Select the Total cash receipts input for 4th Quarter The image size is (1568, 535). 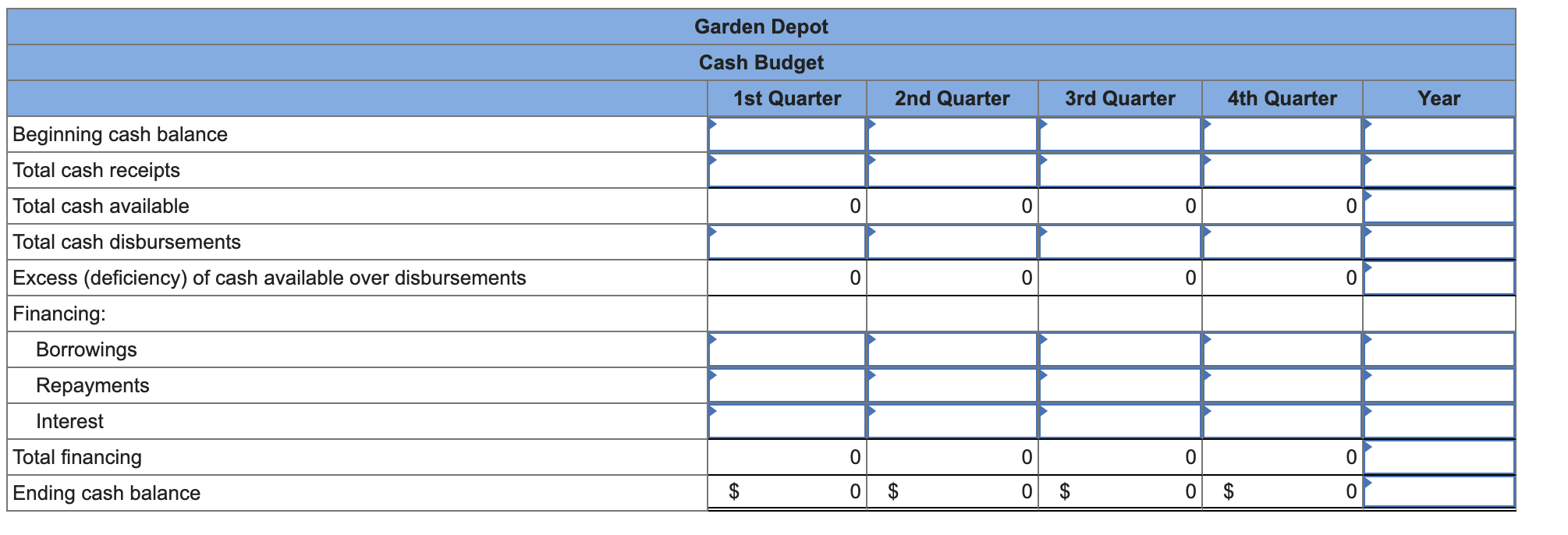[x=1282, y=170]
